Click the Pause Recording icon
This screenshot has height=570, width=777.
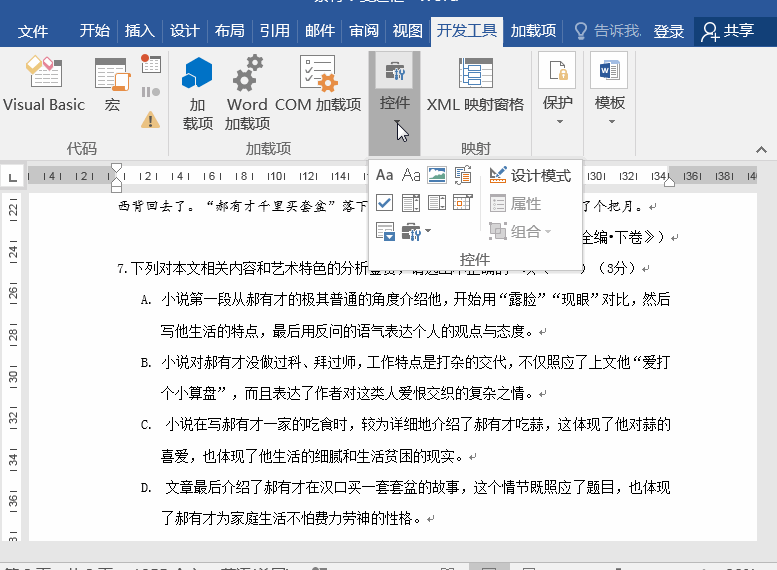point(151,92)
